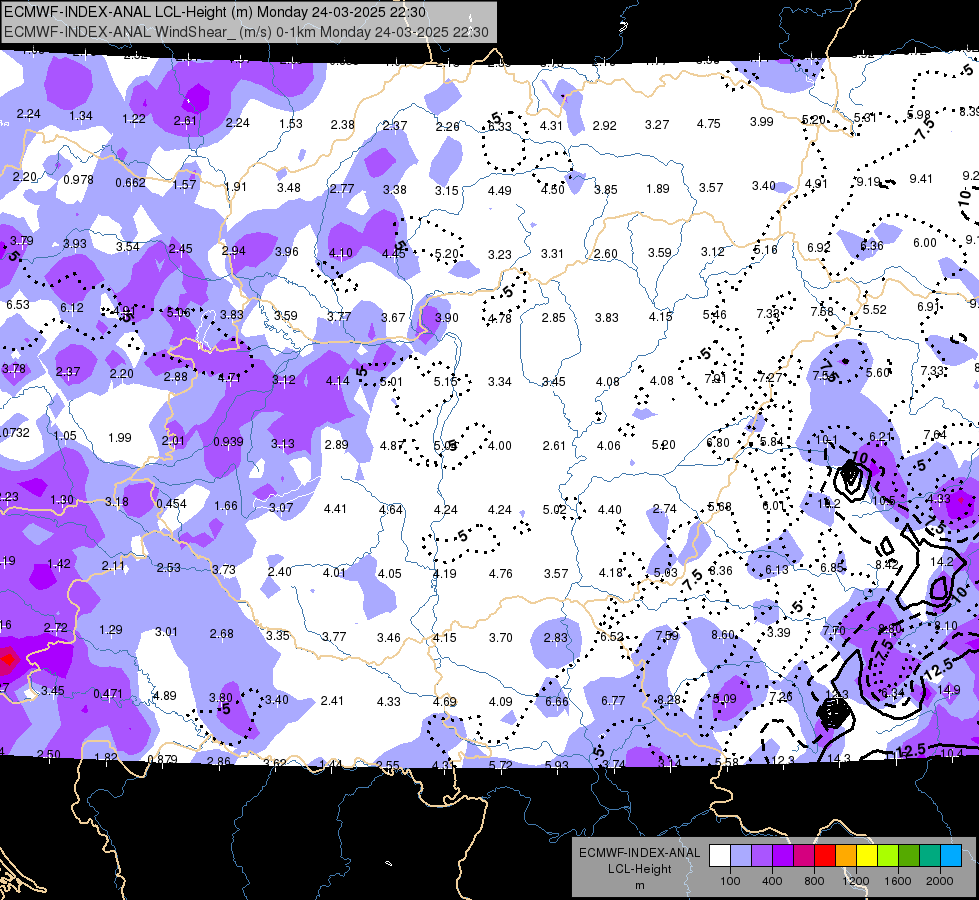Click the dark green legend swatch
The image size is (979, 900).
point(909,856)
